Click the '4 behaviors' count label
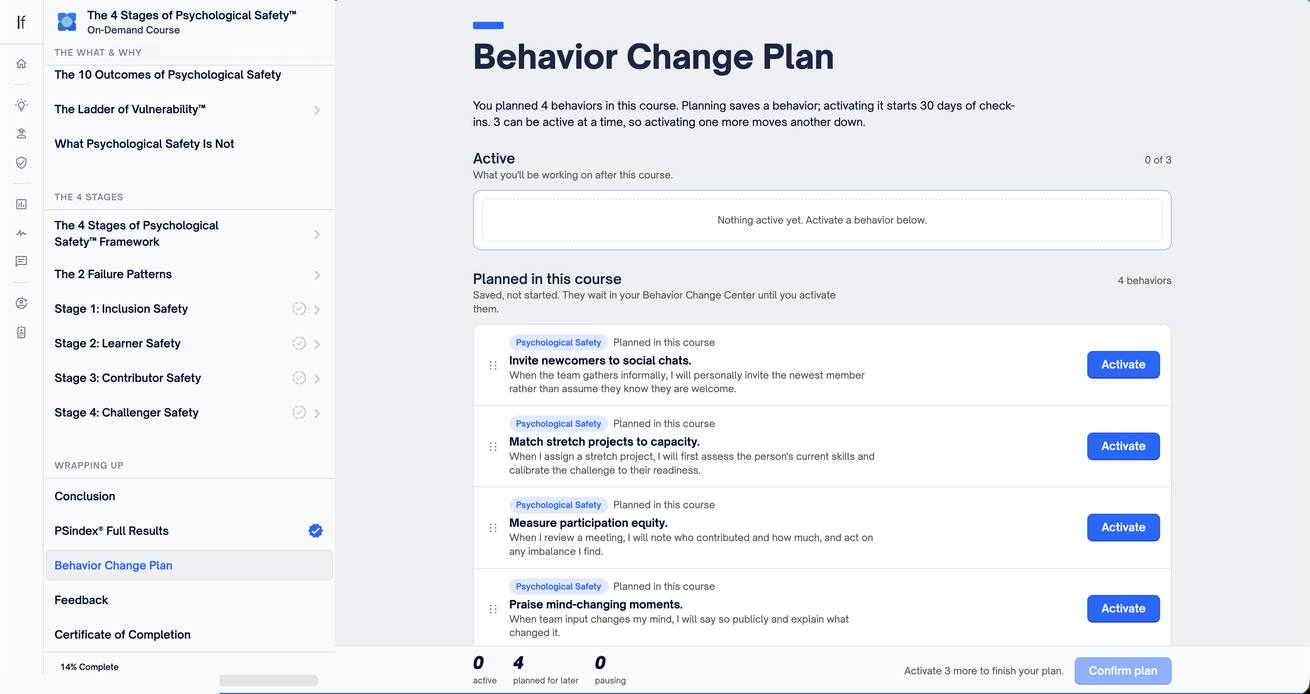 click(x=1144, y=281)
